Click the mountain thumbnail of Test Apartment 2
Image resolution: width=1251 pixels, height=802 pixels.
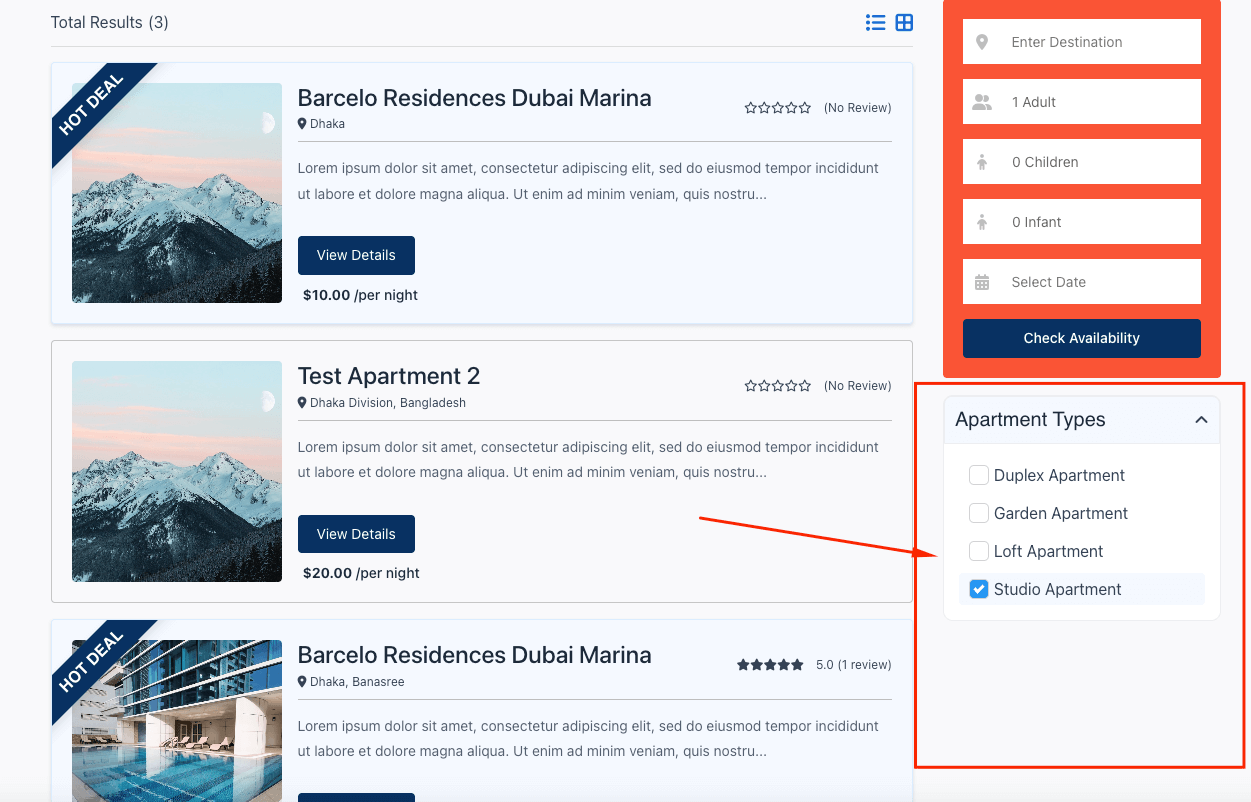(177, 472)
